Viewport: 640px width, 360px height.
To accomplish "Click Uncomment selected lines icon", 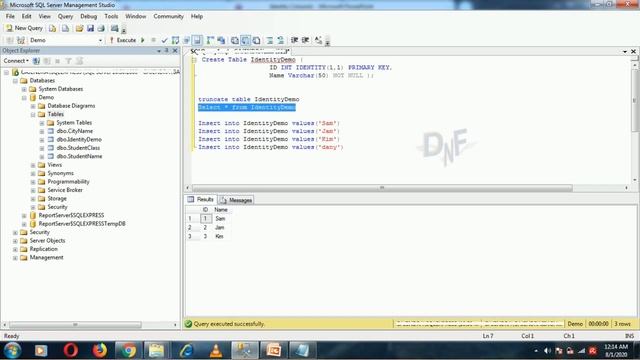I will (x=281, y=40).
